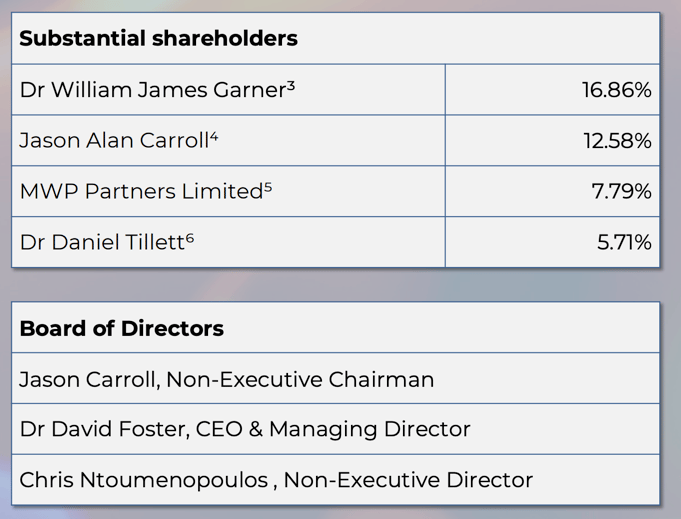
Task: Select the Dr William James Garner name
Action: tap(152, 90)
